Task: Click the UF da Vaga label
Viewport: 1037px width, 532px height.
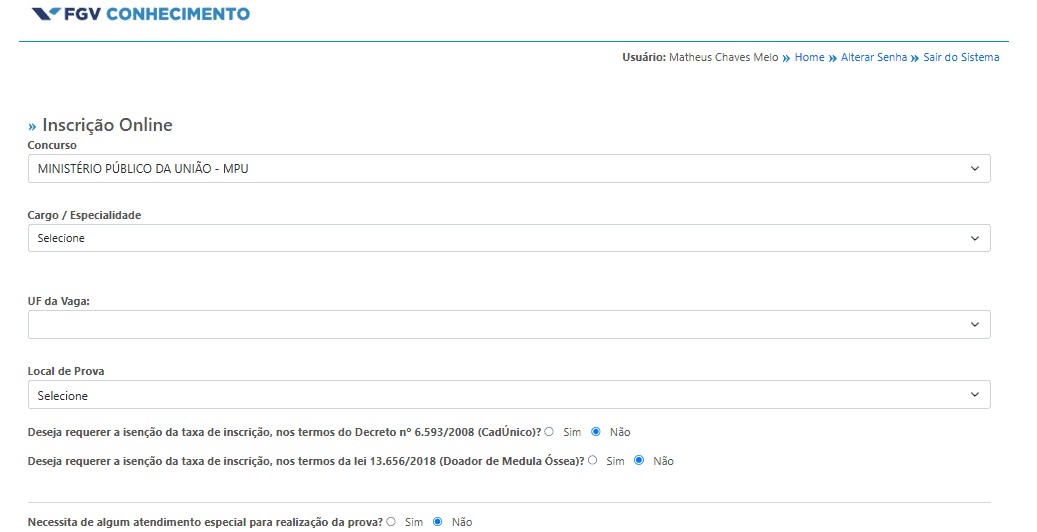Action: (x=59, y=301)
